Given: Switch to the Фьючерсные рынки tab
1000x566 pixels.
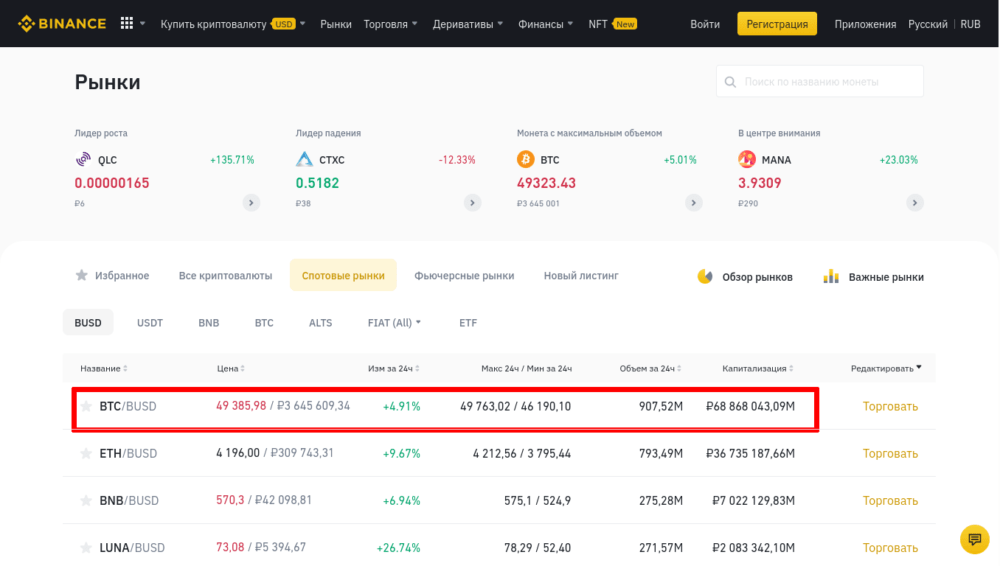Looking at the screenshot, I should click(464, 275).
